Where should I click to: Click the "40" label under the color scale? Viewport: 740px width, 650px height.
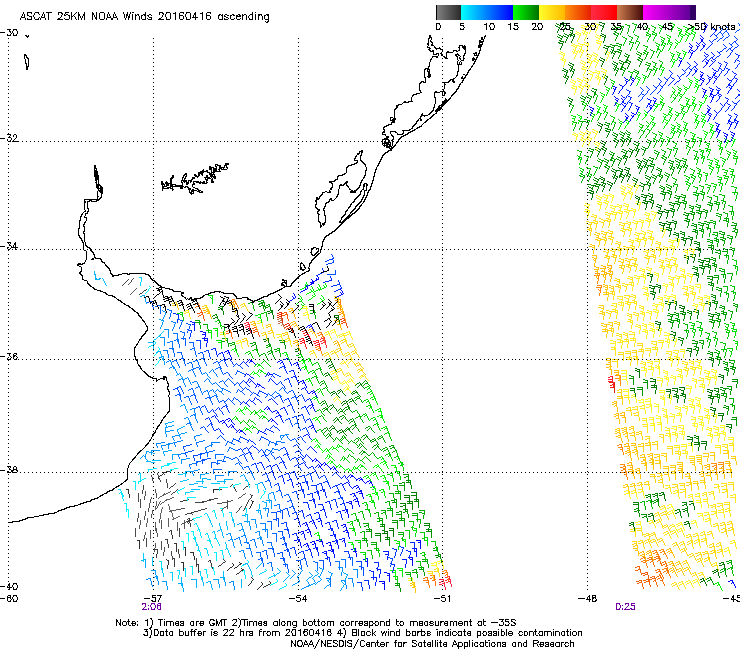[642, 27]
